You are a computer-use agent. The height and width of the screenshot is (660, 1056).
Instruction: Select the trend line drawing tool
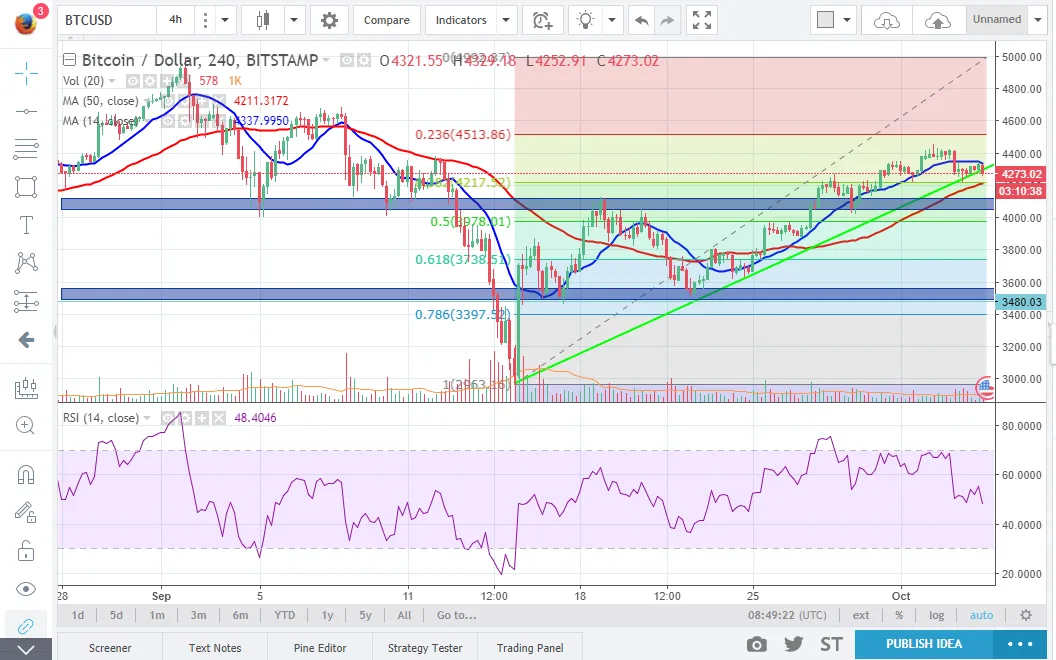(x=26, y=111)
